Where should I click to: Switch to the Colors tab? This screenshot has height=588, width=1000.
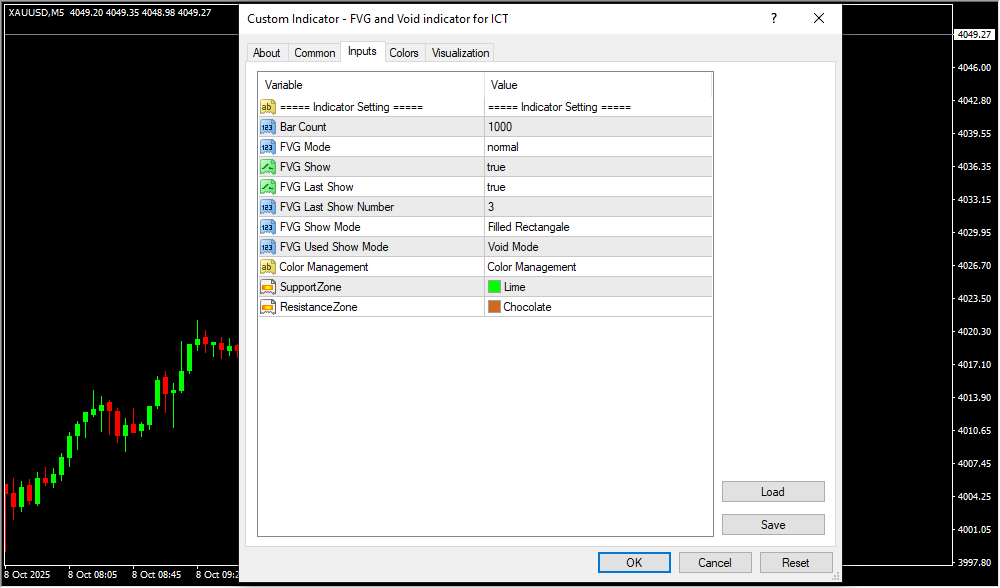click(404, 53)
